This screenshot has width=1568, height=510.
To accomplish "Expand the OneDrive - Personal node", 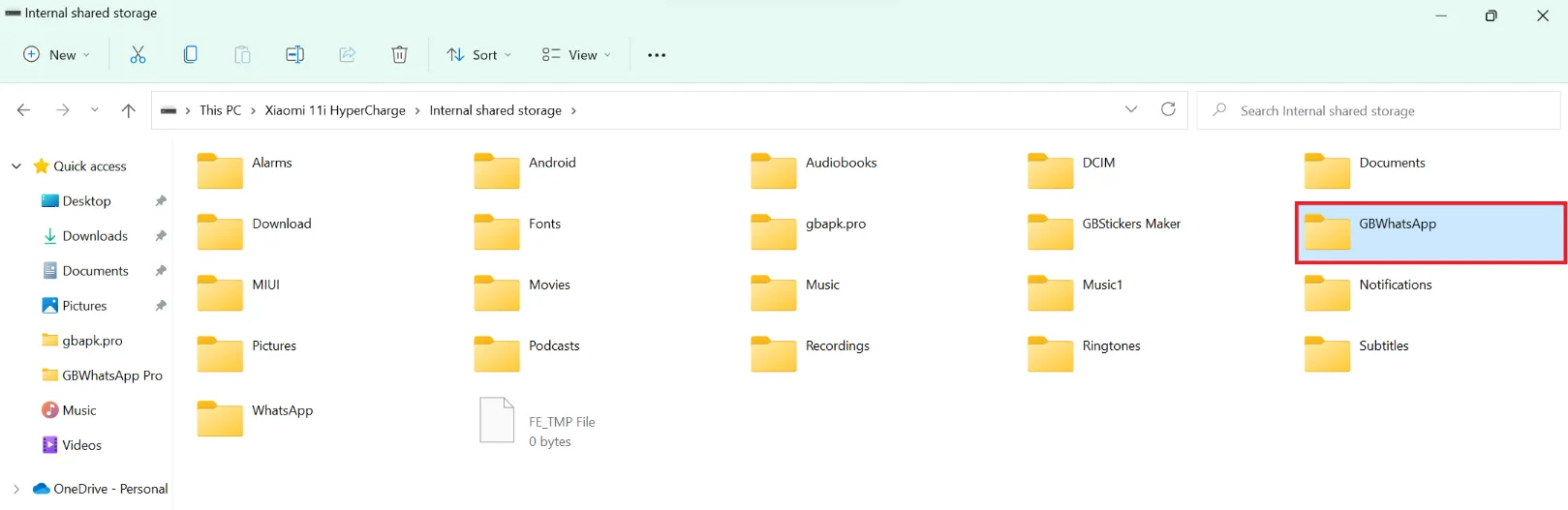I will 16,489.
